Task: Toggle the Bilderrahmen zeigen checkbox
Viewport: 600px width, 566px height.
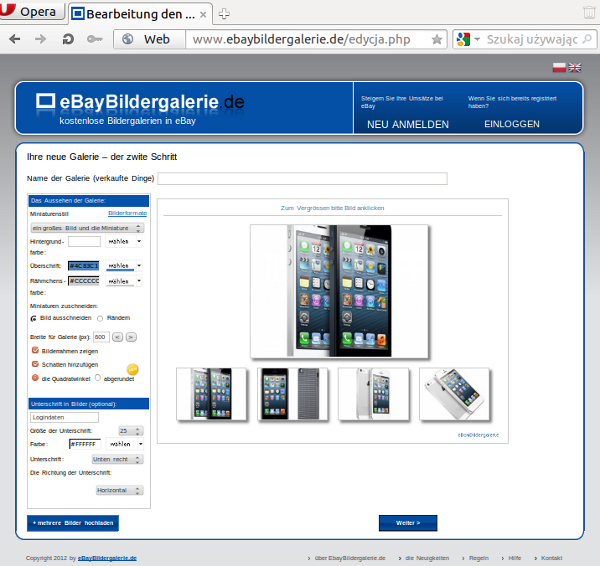Action: click(35, 350)
